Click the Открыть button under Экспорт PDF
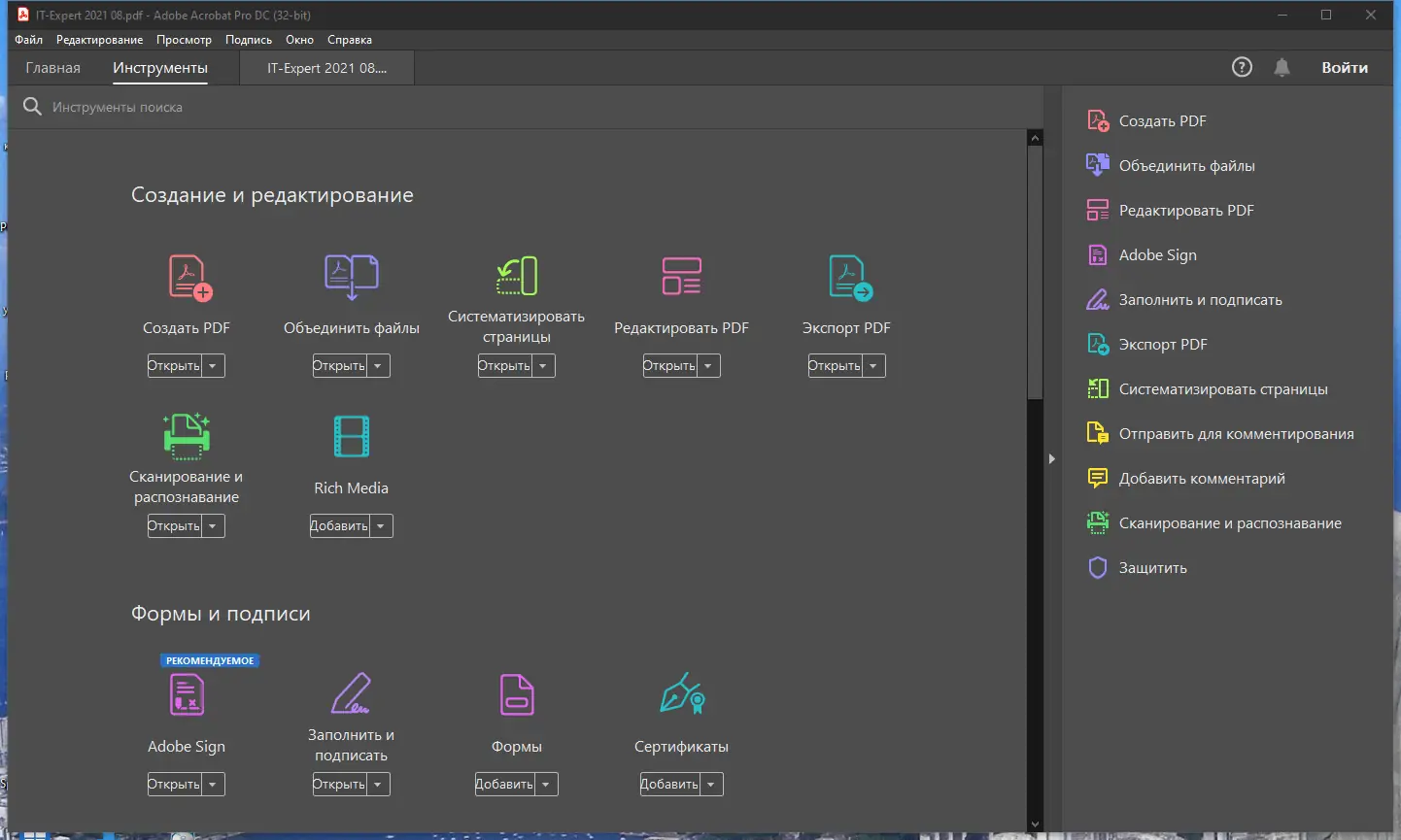 (x=836, y=366)
